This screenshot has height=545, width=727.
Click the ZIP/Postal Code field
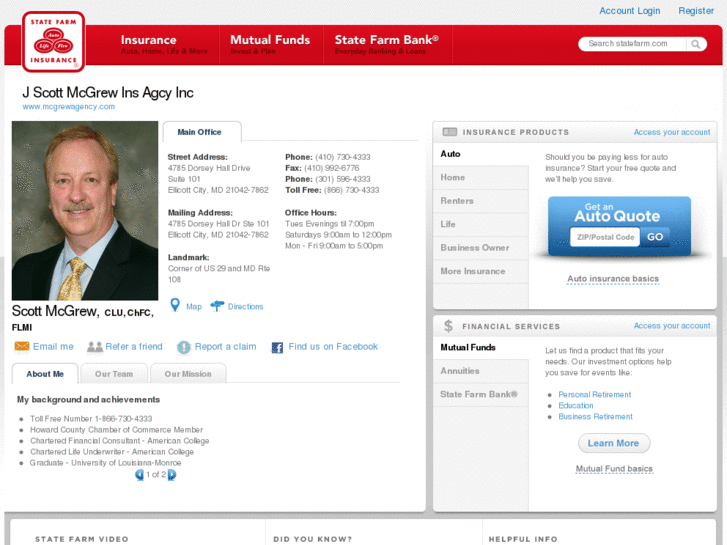tap(605, 237)
